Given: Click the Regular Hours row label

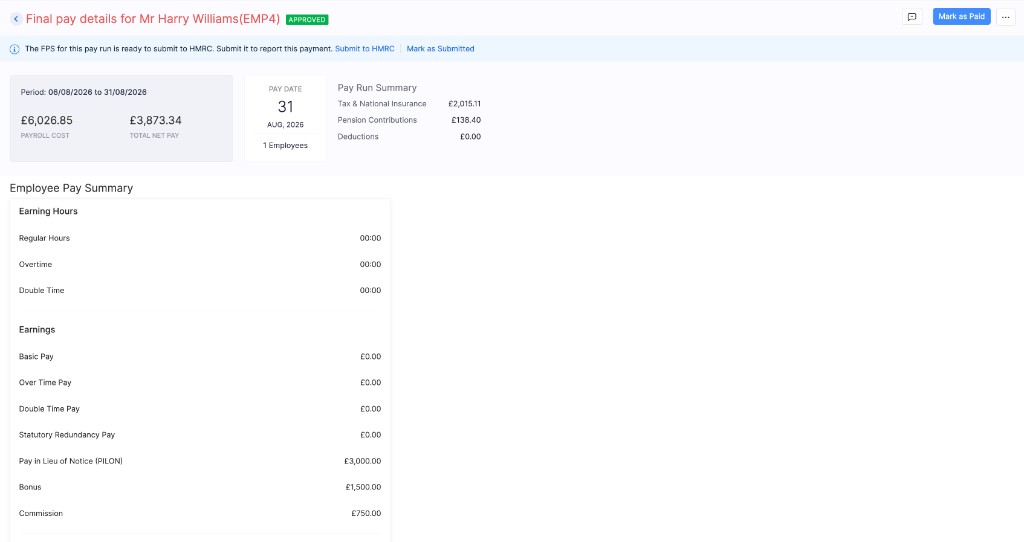Looking at the screenshot, I should (44, 238).
